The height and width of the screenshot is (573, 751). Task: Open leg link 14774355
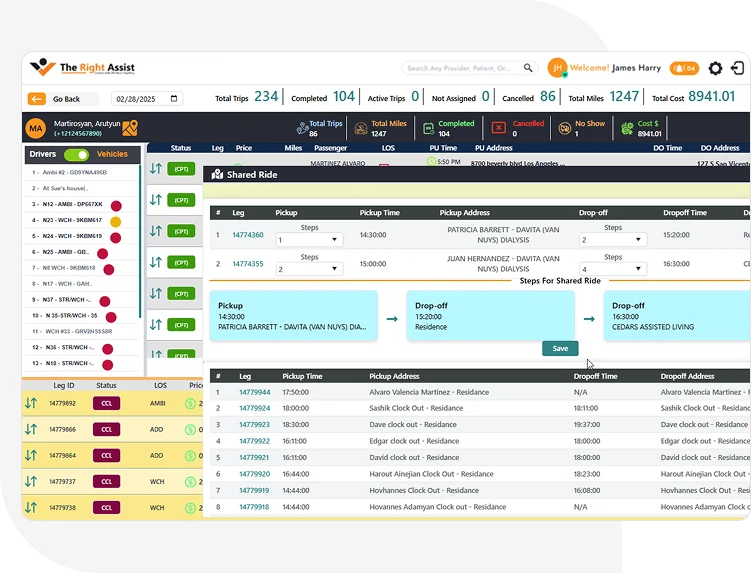[248, 264]
